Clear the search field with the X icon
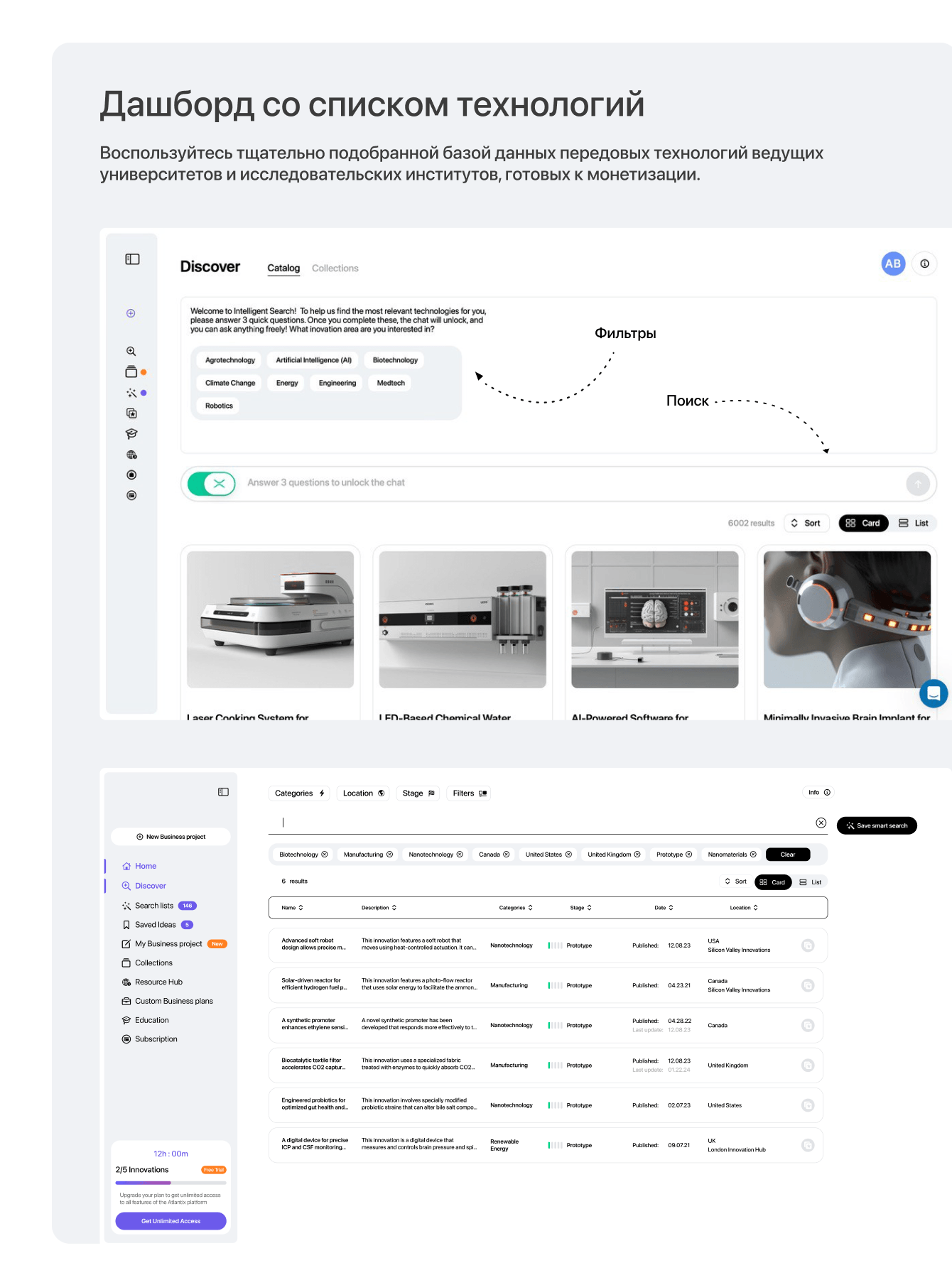The height and width of the screenshot is (1285, 952). (x=821, y=823)
